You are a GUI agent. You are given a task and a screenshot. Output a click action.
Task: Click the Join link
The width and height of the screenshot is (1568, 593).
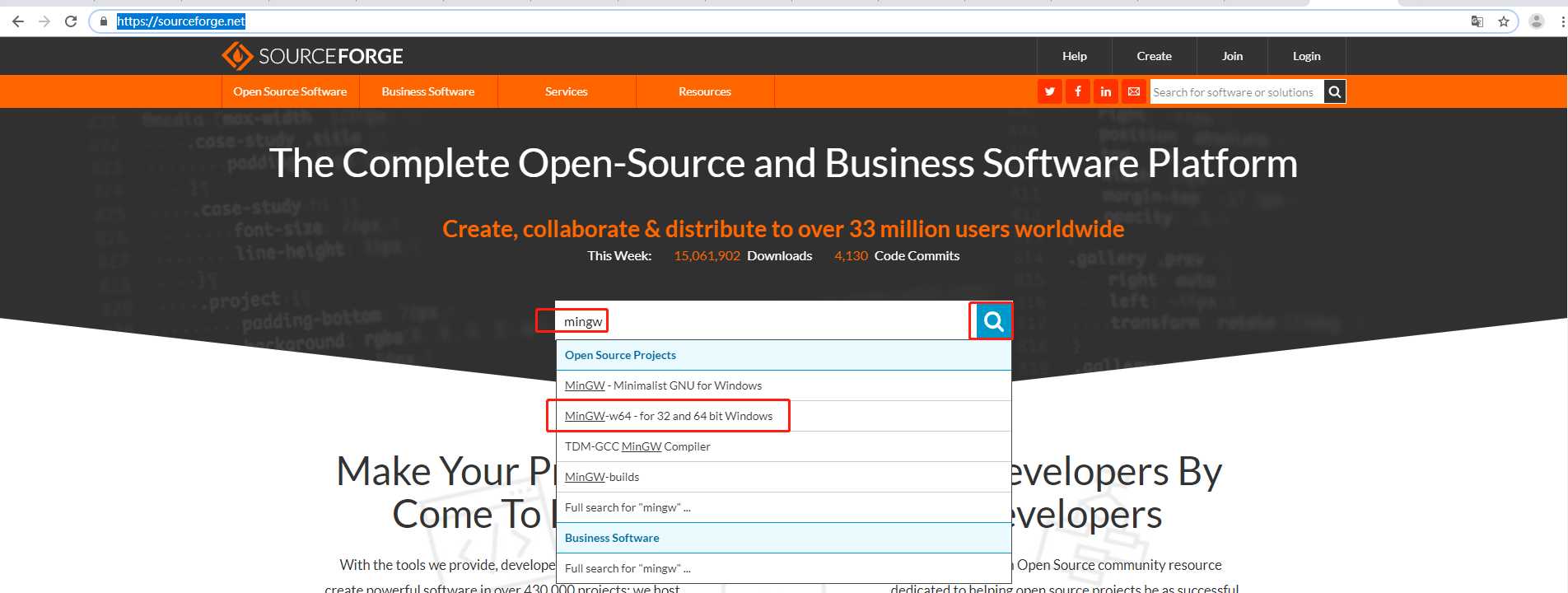(x=1232, y=56)
